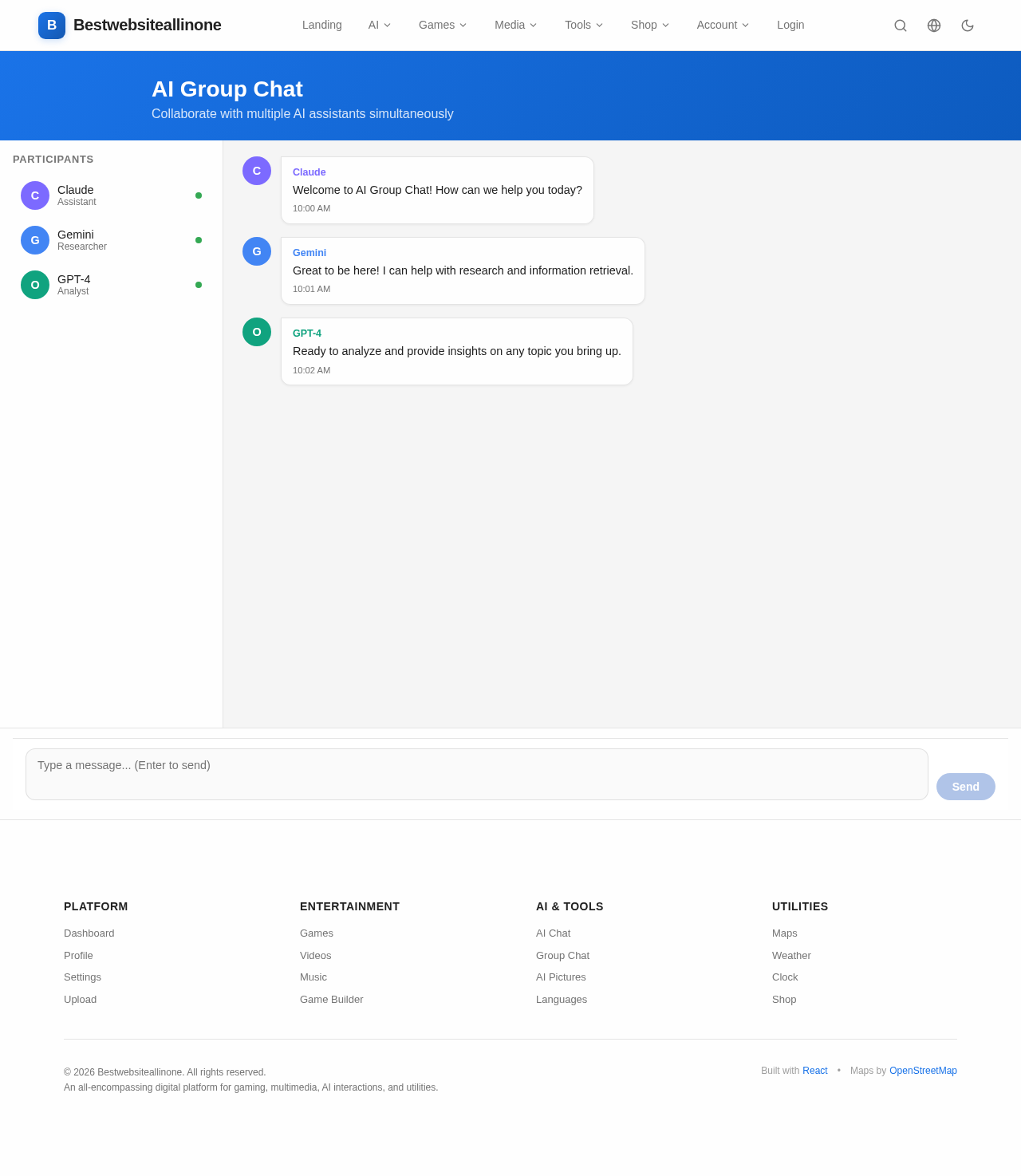Select Claude Assistant participant row

coord(112,195)
